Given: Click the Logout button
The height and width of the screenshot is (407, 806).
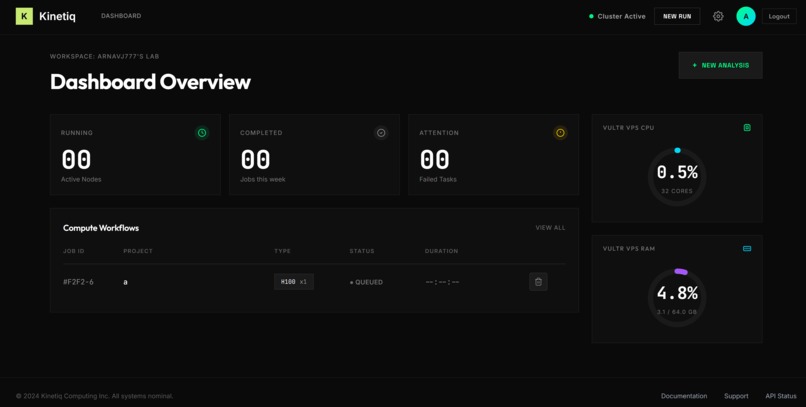Looking at the screenshot, I should click(x=779, y=16).
